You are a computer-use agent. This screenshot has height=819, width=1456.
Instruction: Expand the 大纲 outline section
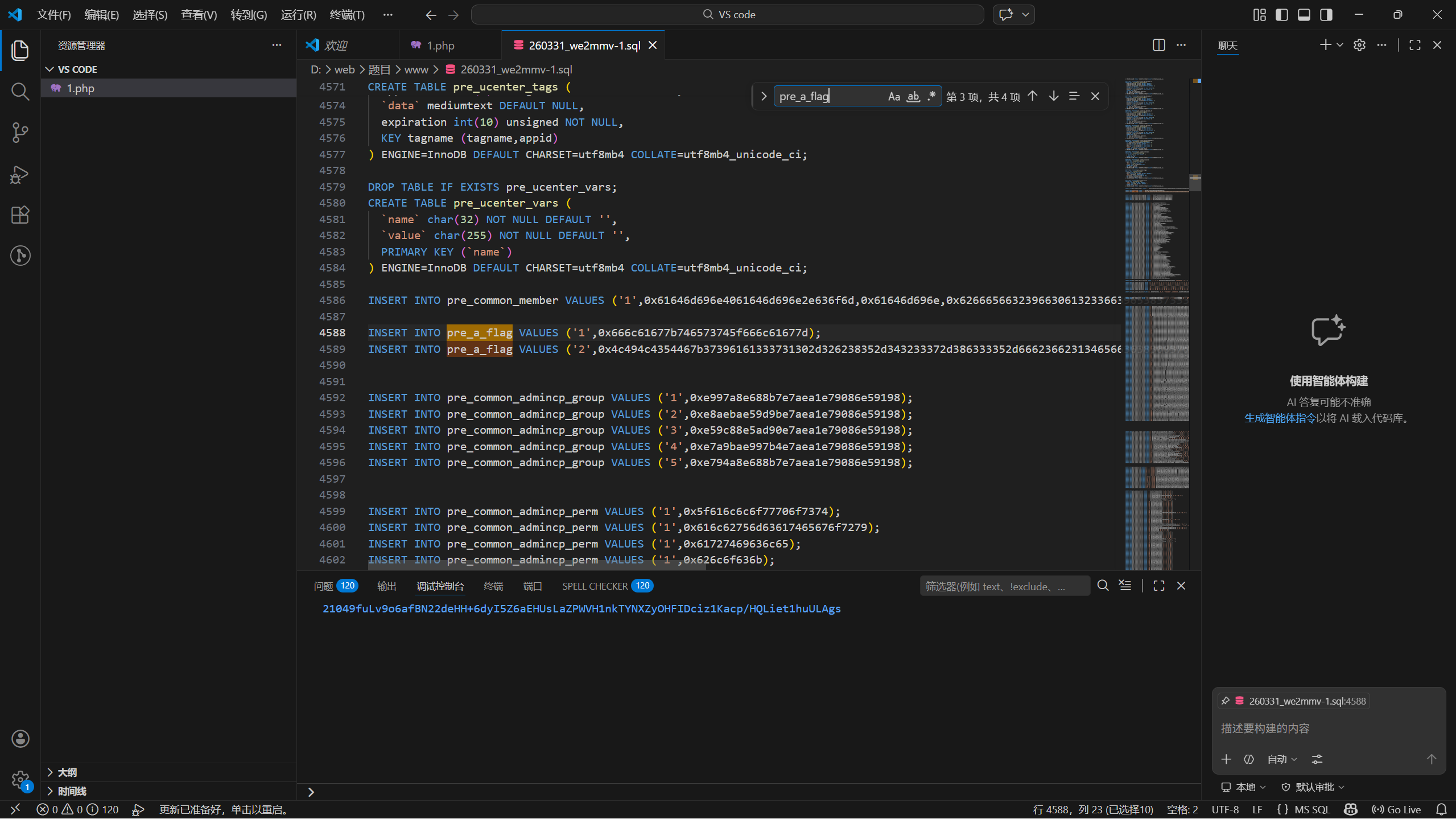pyautogui.click(x=67, y=772)
